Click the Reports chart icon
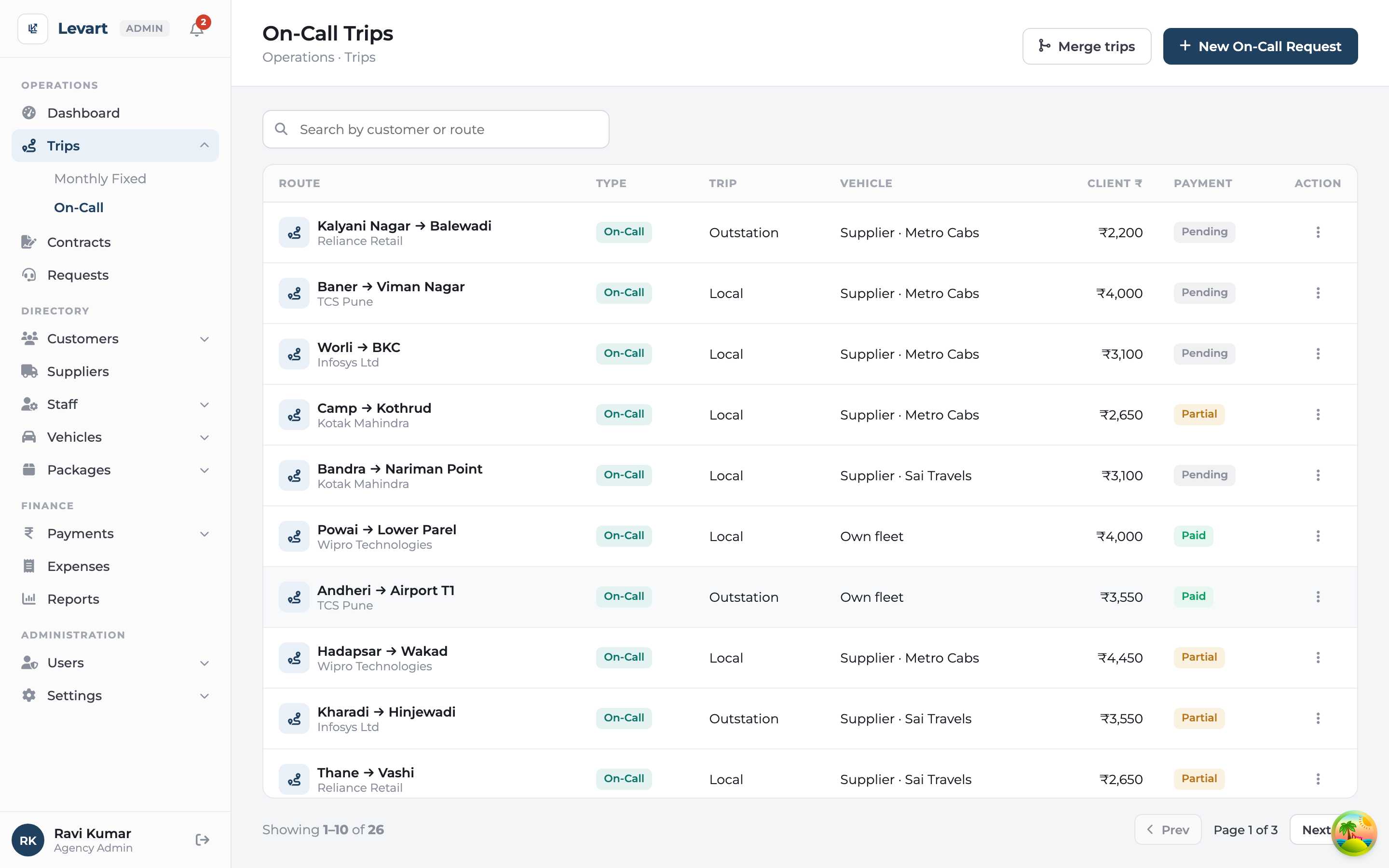 [29, 599]
